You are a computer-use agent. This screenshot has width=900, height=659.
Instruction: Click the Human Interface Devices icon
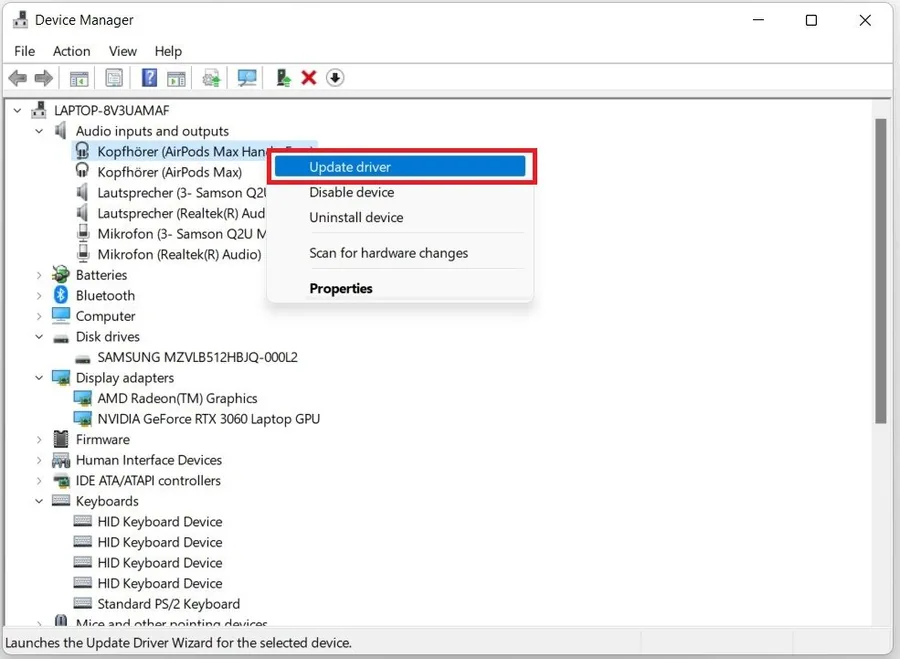pos(60,460)
